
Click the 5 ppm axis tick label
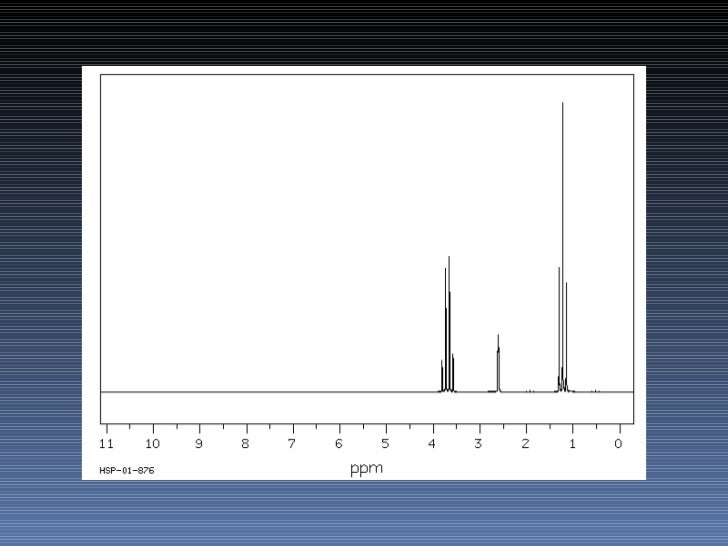[385, 444]
